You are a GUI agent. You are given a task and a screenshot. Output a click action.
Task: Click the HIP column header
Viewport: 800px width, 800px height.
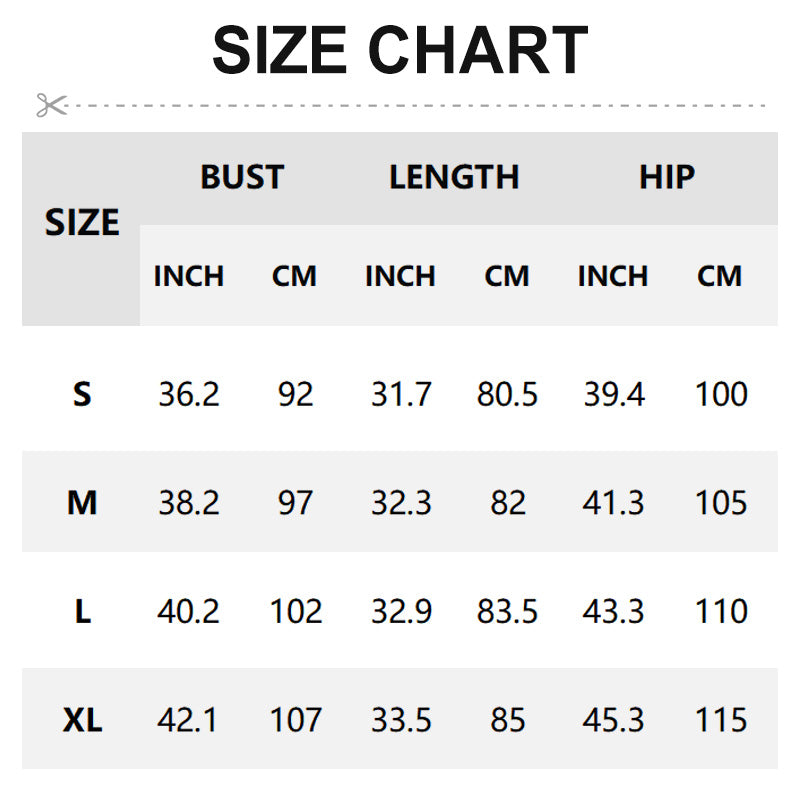tap(667, 177)
